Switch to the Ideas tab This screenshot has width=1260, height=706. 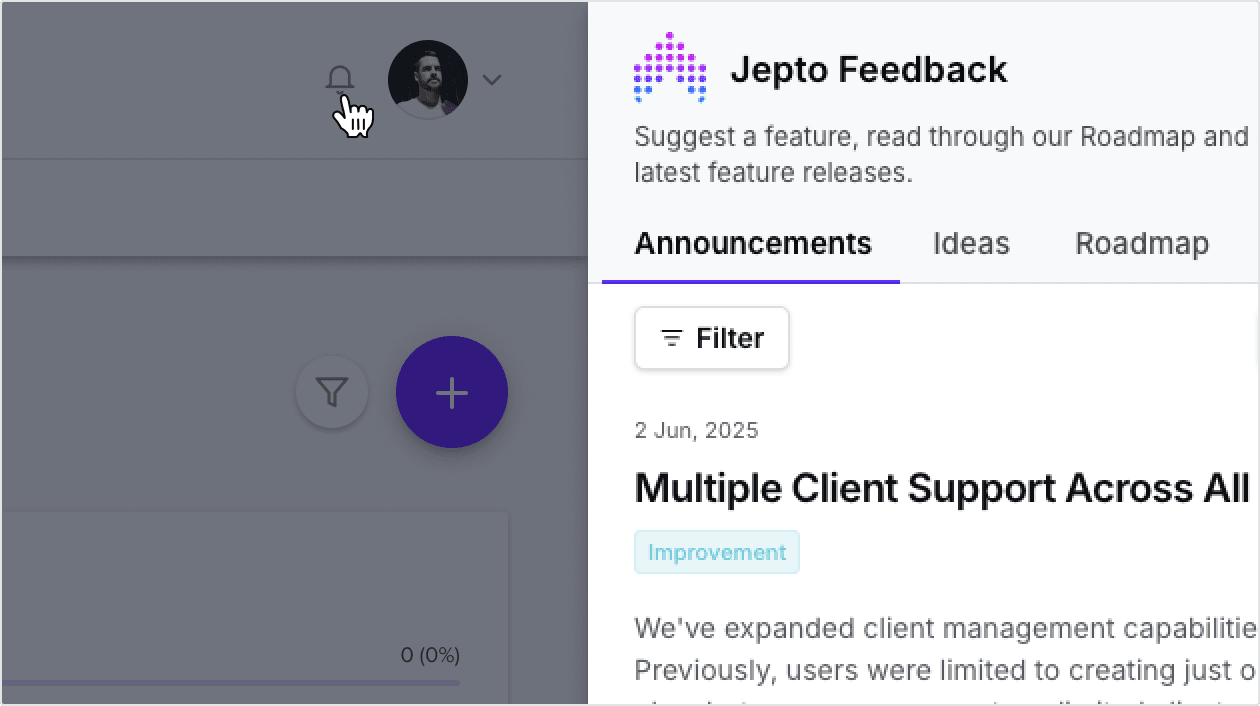(969, 242)
